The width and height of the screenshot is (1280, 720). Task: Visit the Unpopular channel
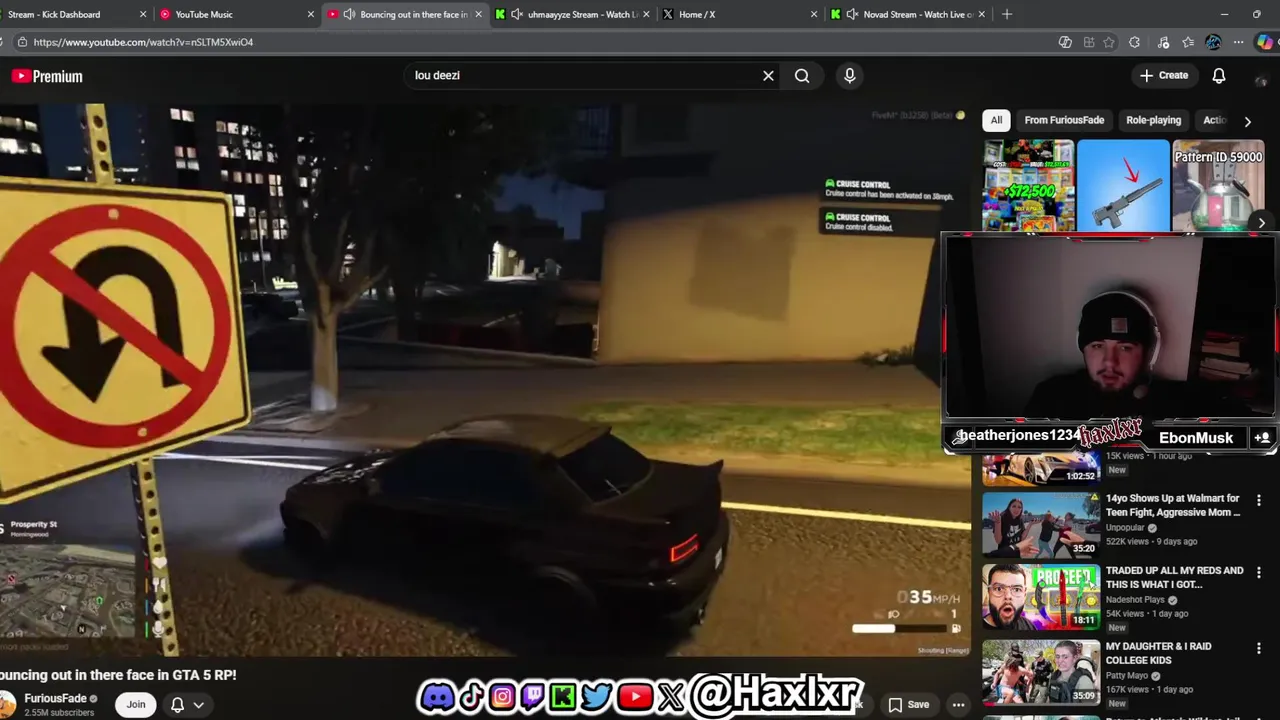1125,527
